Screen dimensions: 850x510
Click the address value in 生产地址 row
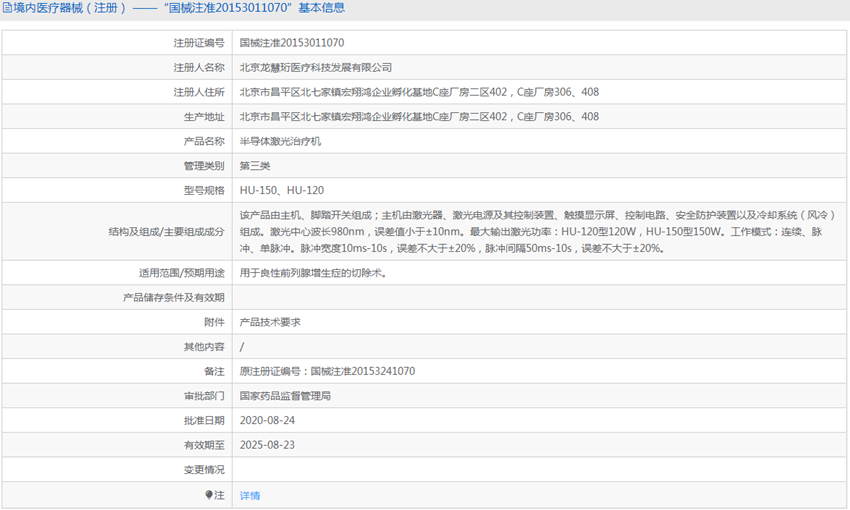[419, 117]
